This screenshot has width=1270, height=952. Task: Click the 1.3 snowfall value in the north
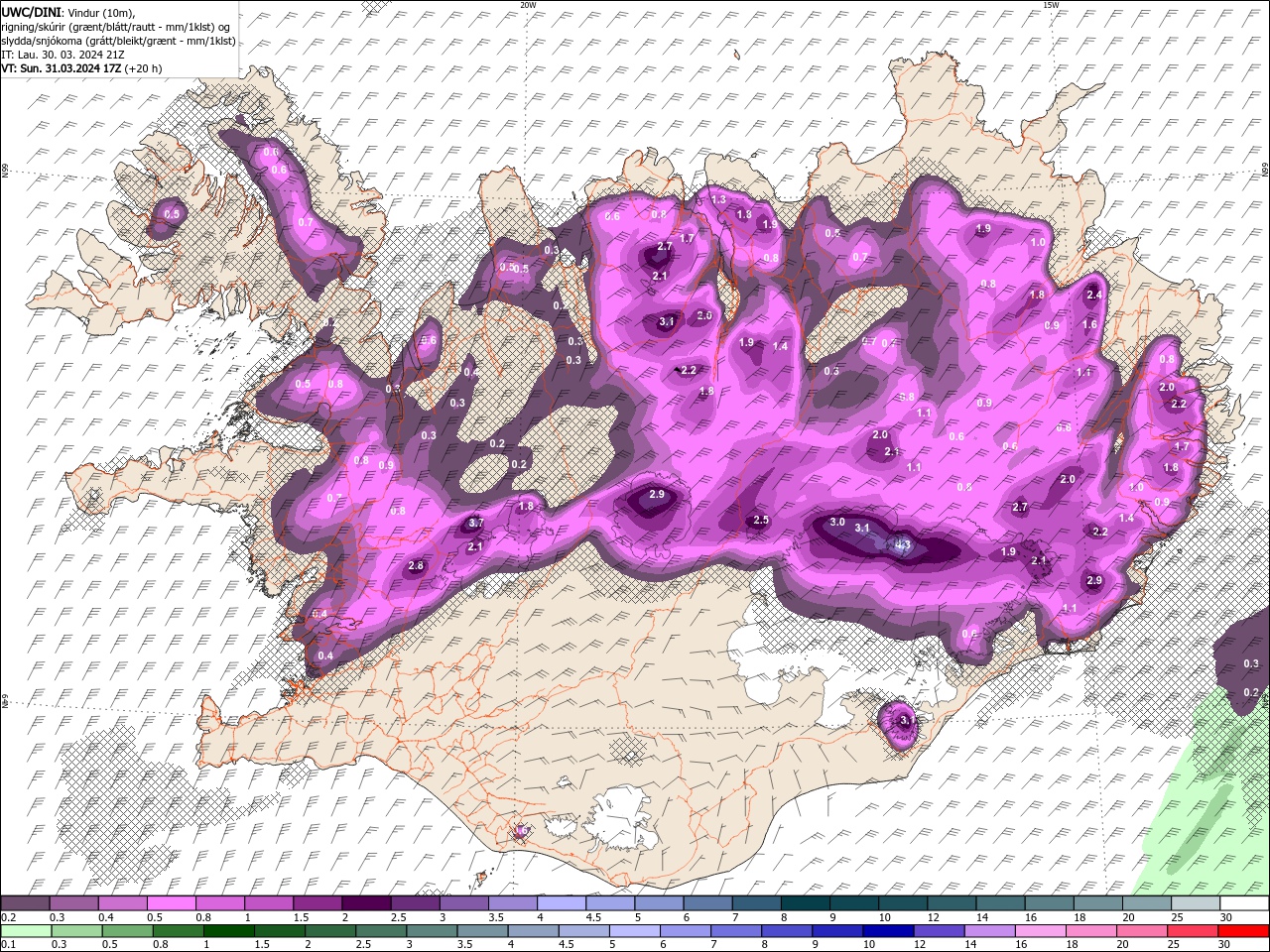(x=719, y=199)
